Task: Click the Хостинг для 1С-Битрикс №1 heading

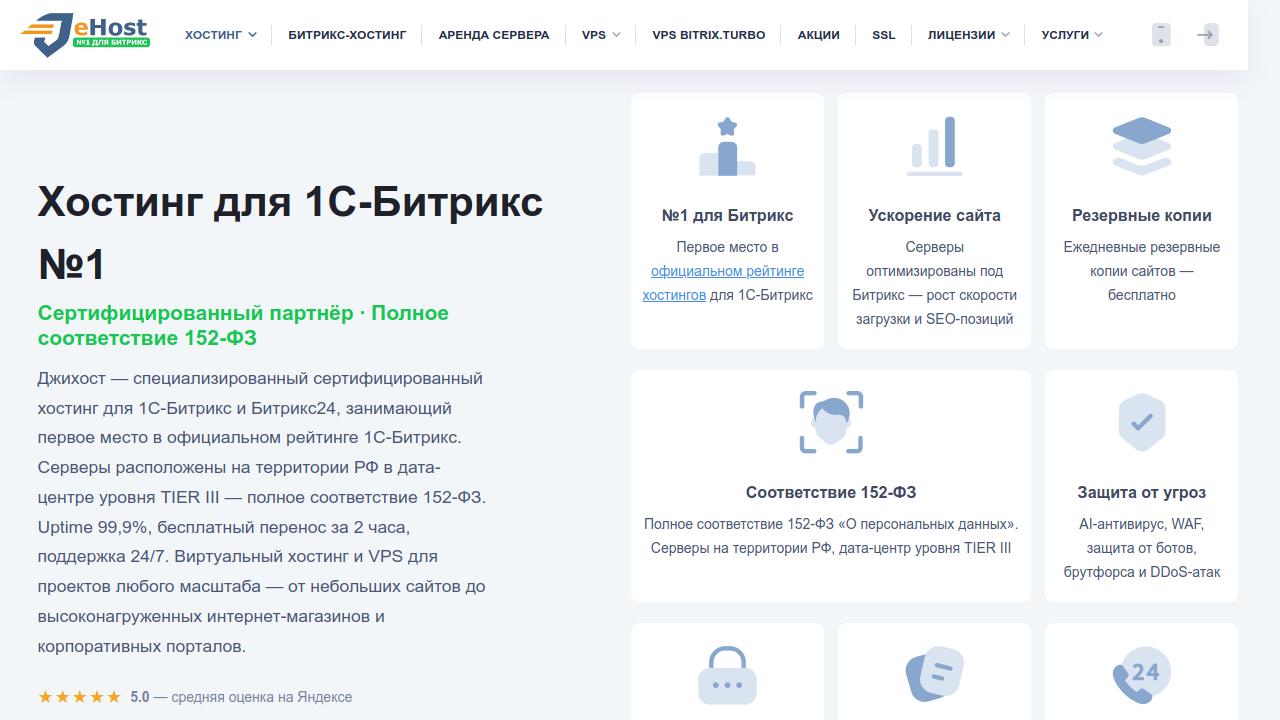Action: (x=290, y=233)
